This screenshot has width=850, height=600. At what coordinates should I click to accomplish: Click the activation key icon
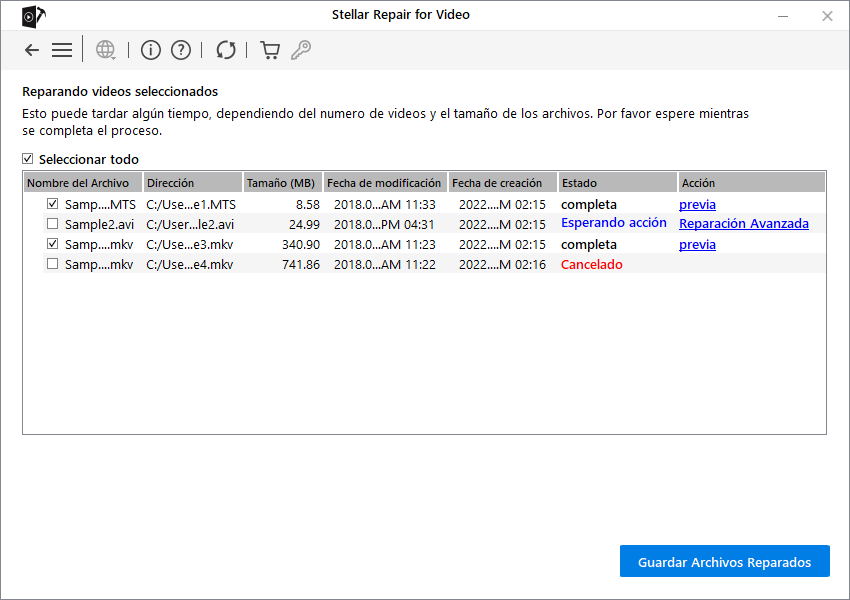click(x=301, y=50)
